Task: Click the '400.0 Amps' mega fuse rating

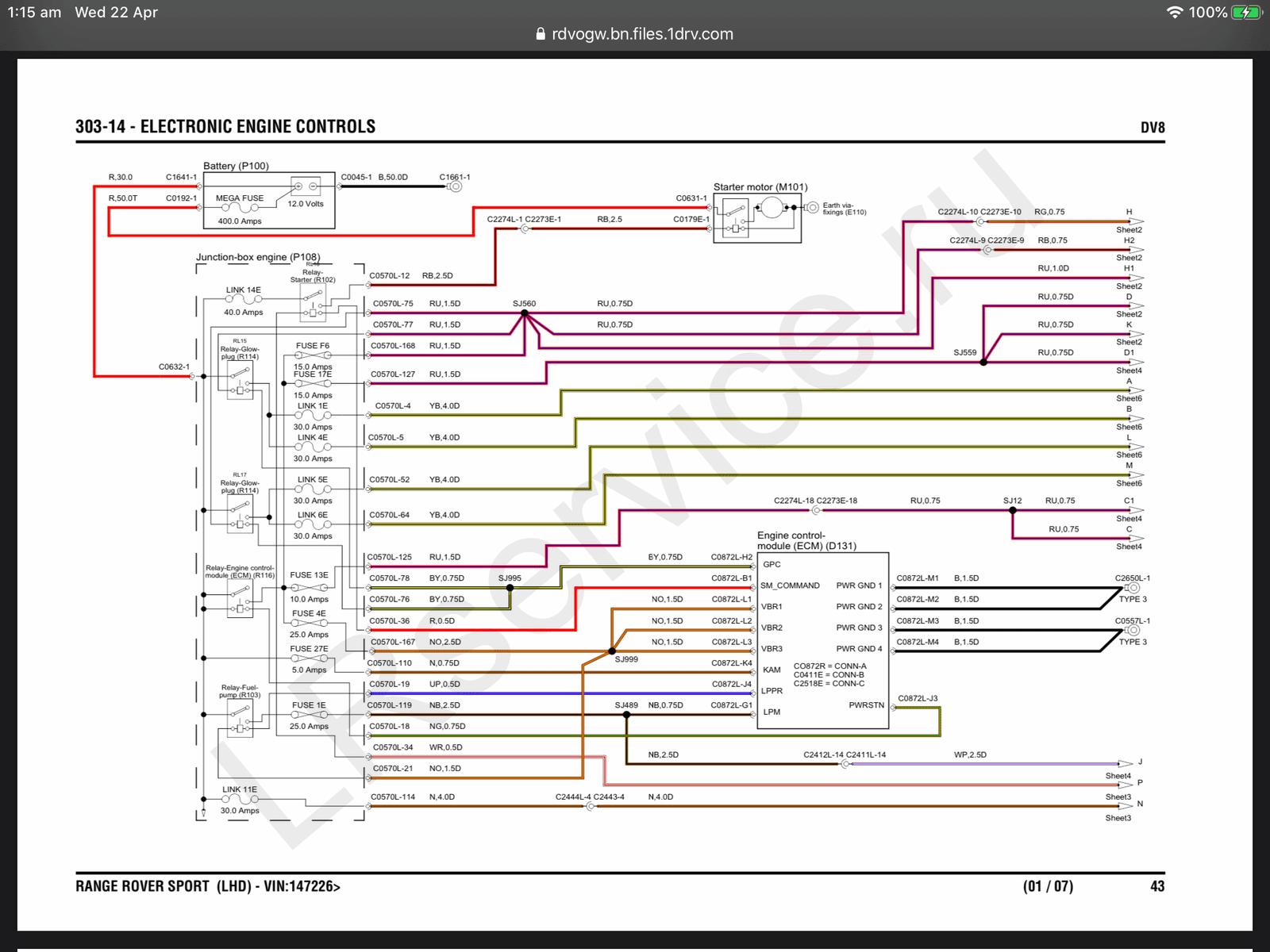Action: 240,221
